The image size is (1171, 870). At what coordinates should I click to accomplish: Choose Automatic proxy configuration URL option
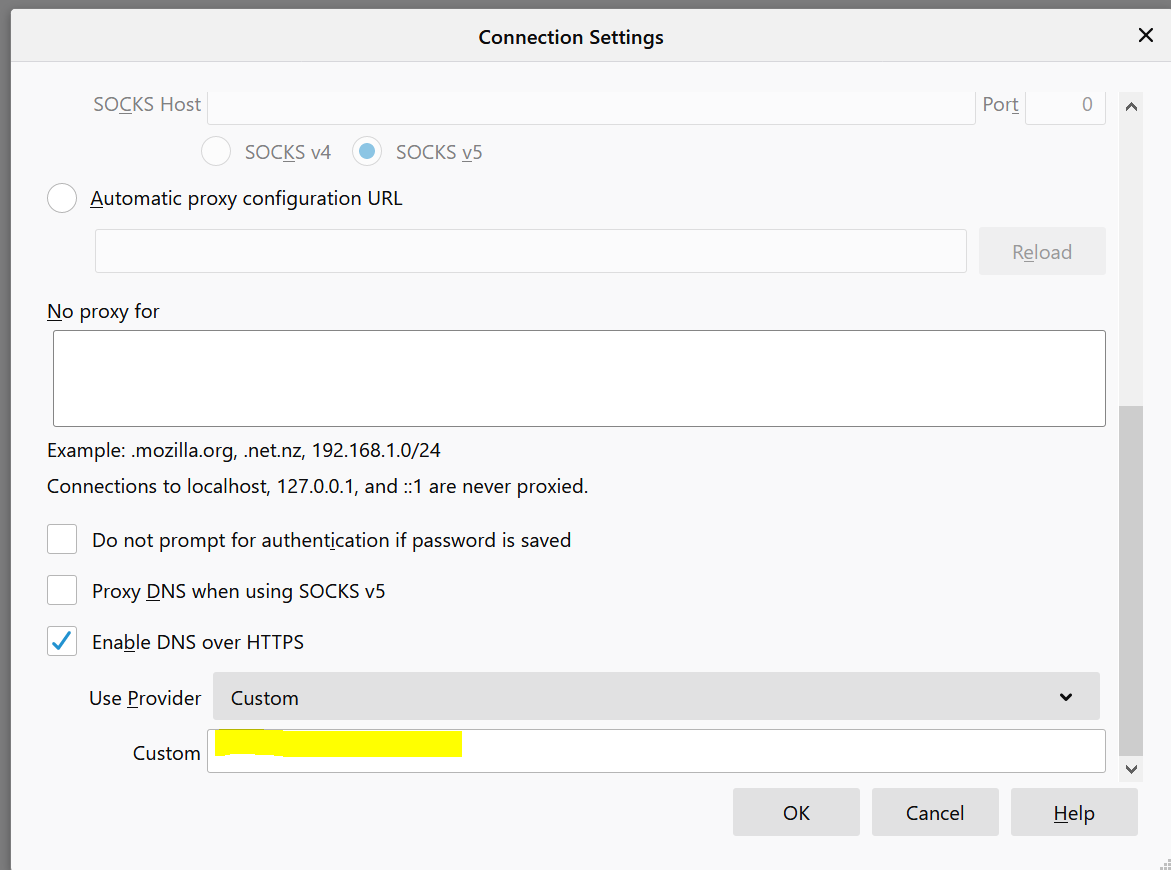[x=62, y=198]
